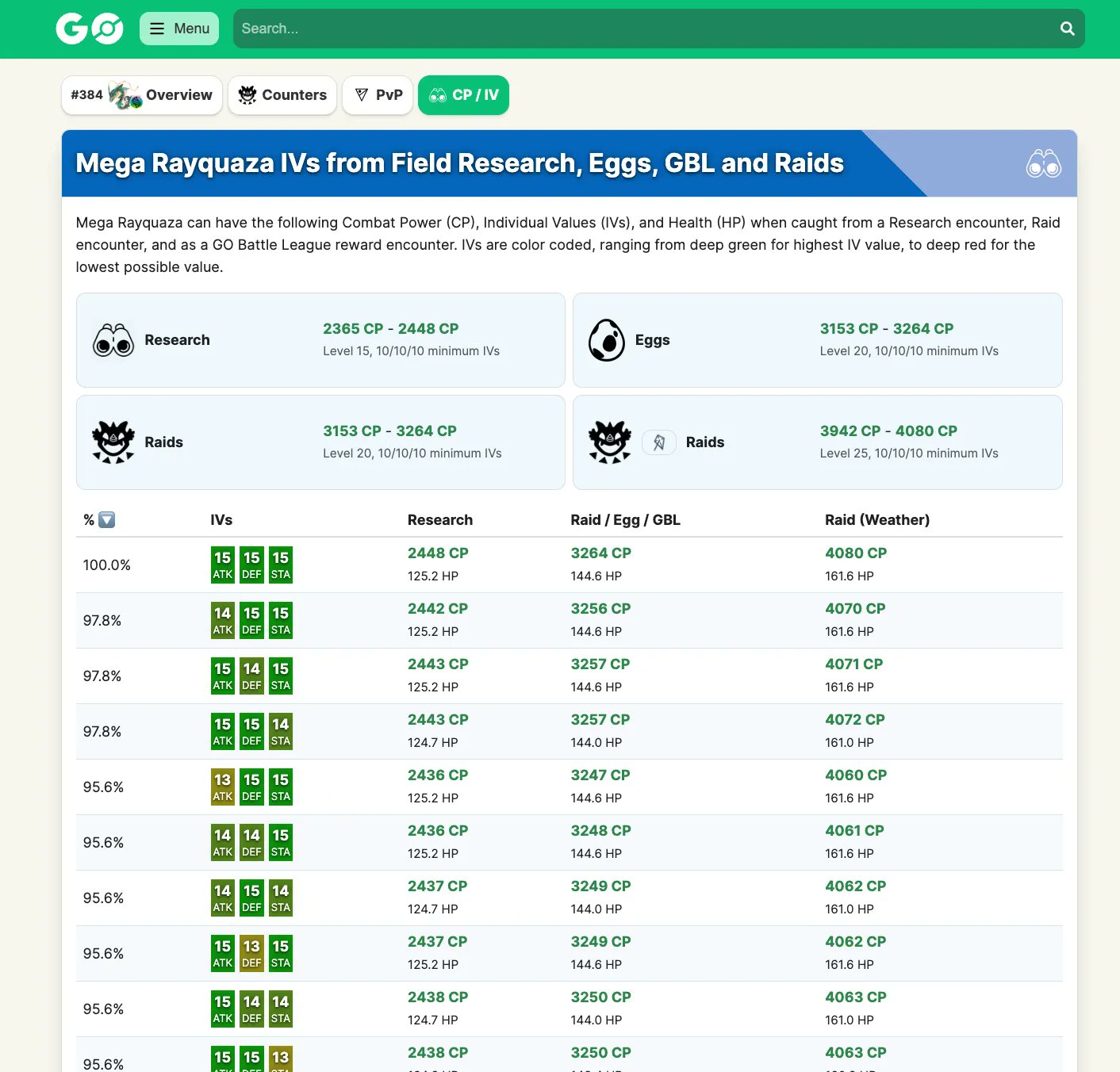Click 2365 CP - 2448 CP Research range
The width and height of the screenshot is (1120, 1072).
pyautogui.click(x=391, y=329)
